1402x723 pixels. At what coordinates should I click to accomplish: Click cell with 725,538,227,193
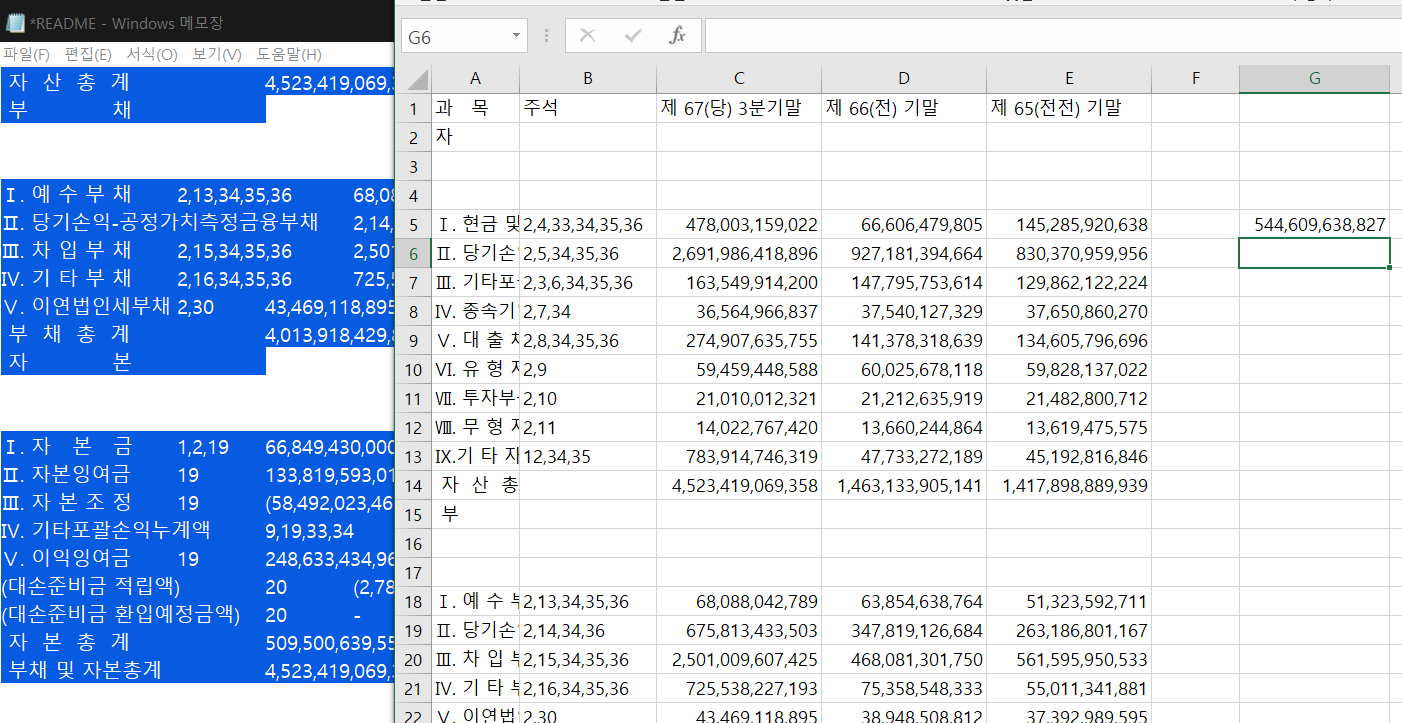coord(739,688)
